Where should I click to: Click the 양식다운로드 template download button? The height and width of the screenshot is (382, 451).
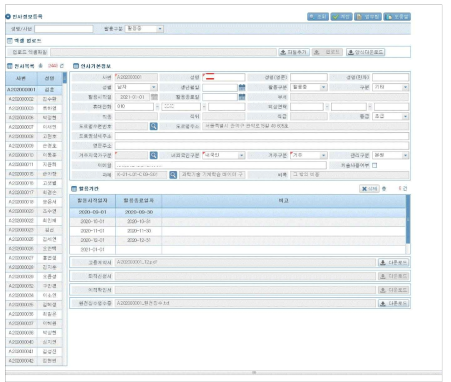pyautogui.click(x=366, y=52)
